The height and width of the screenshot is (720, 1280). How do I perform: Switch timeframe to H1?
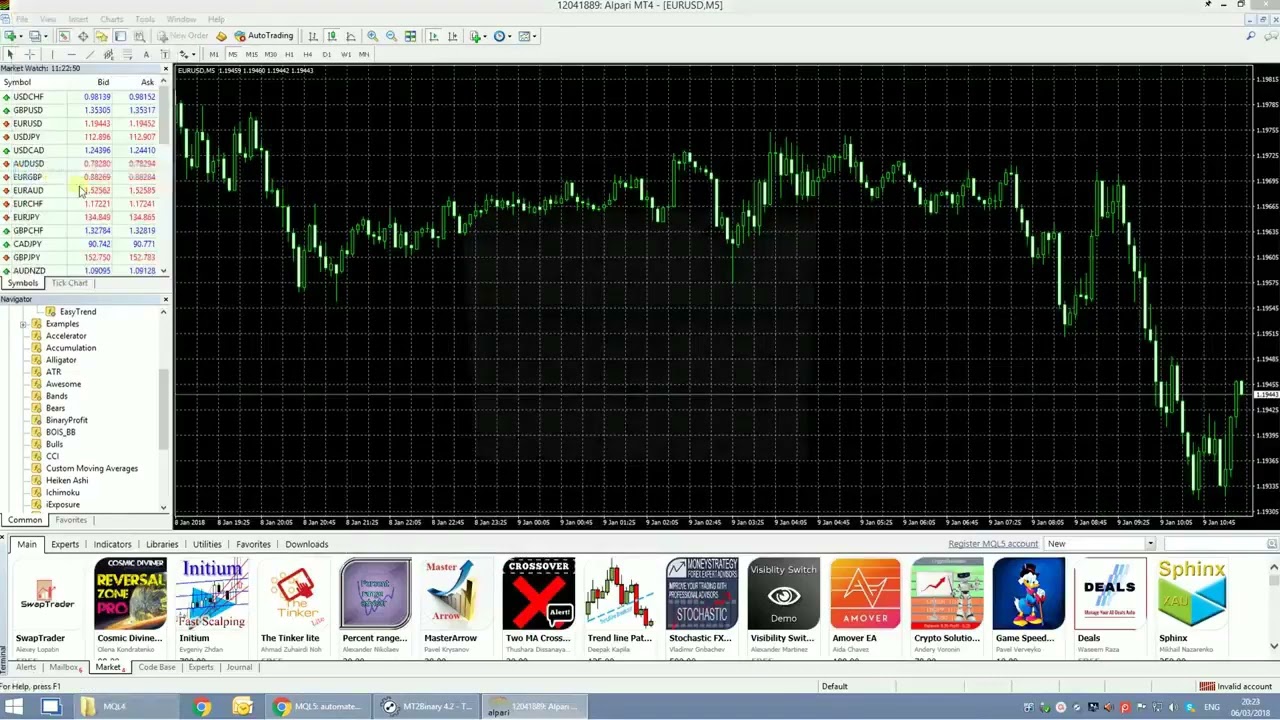pos(289,54)
